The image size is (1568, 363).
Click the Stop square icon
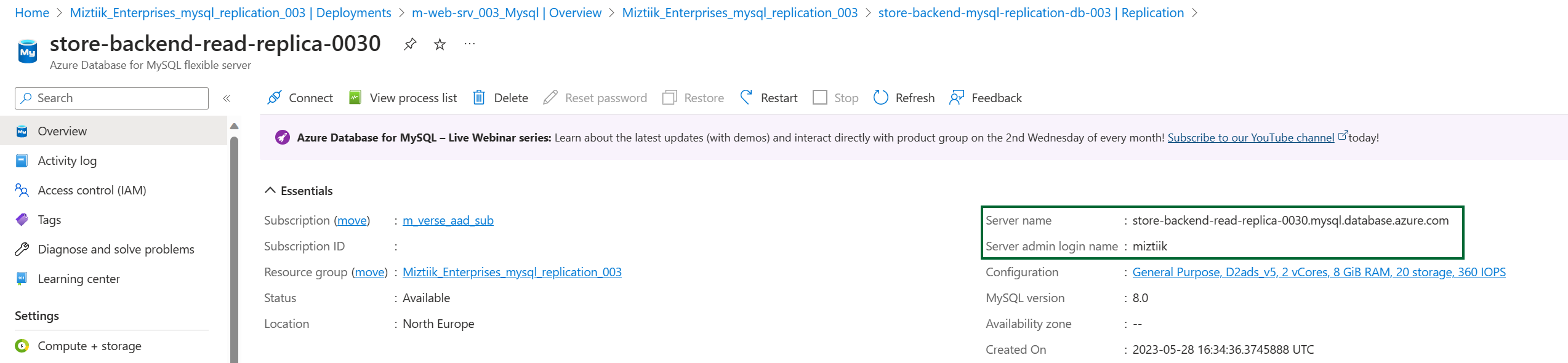[x=820, y=98]
